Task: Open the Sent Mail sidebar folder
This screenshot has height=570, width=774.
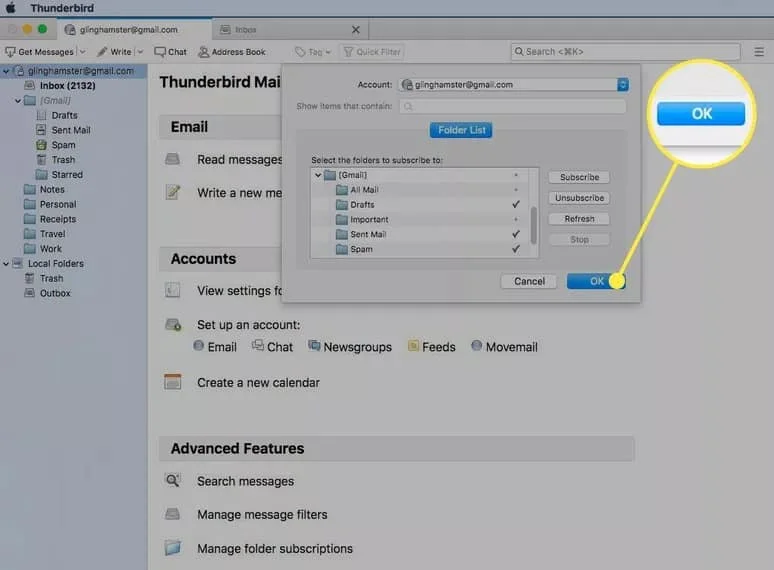Action: (x=71, y=130)
